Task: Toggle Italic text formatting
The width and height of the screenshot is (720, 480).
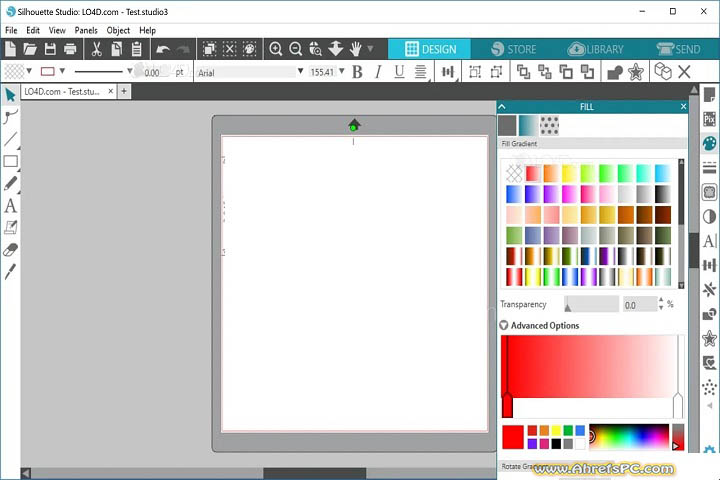Action: tap(378, 72)
